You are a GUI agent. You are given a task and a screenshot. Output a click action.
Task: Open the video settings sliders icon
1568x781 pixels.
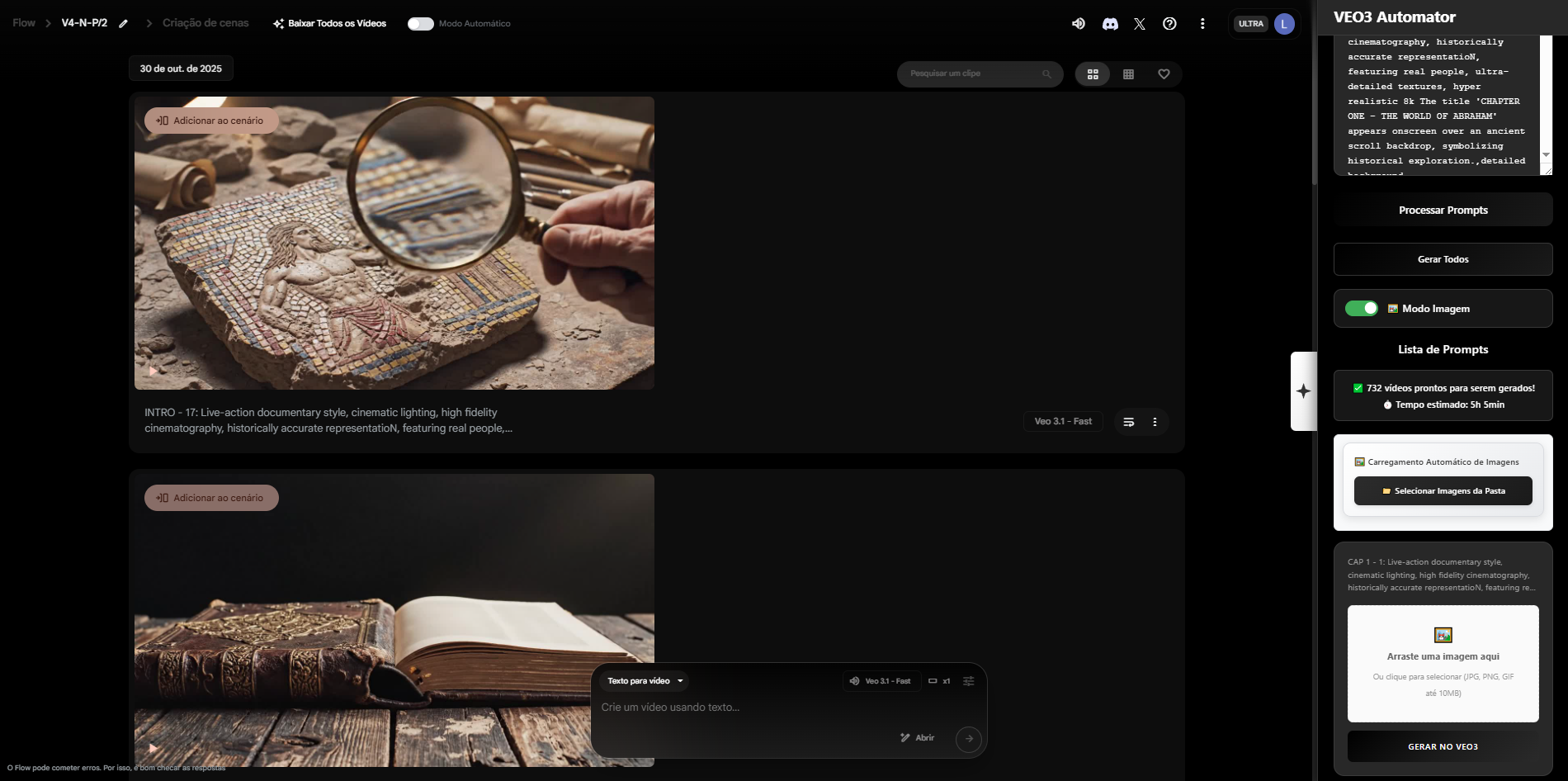[x=968, y=681]
